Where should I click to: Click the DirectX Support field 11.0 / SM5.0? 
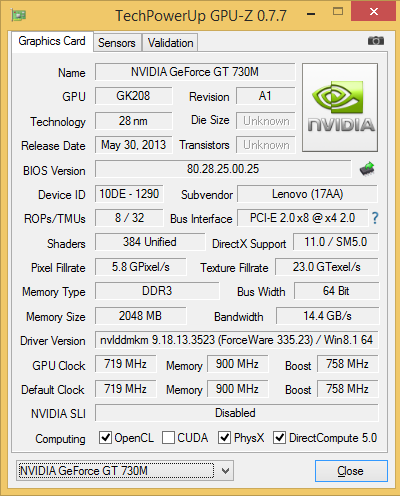336,242
